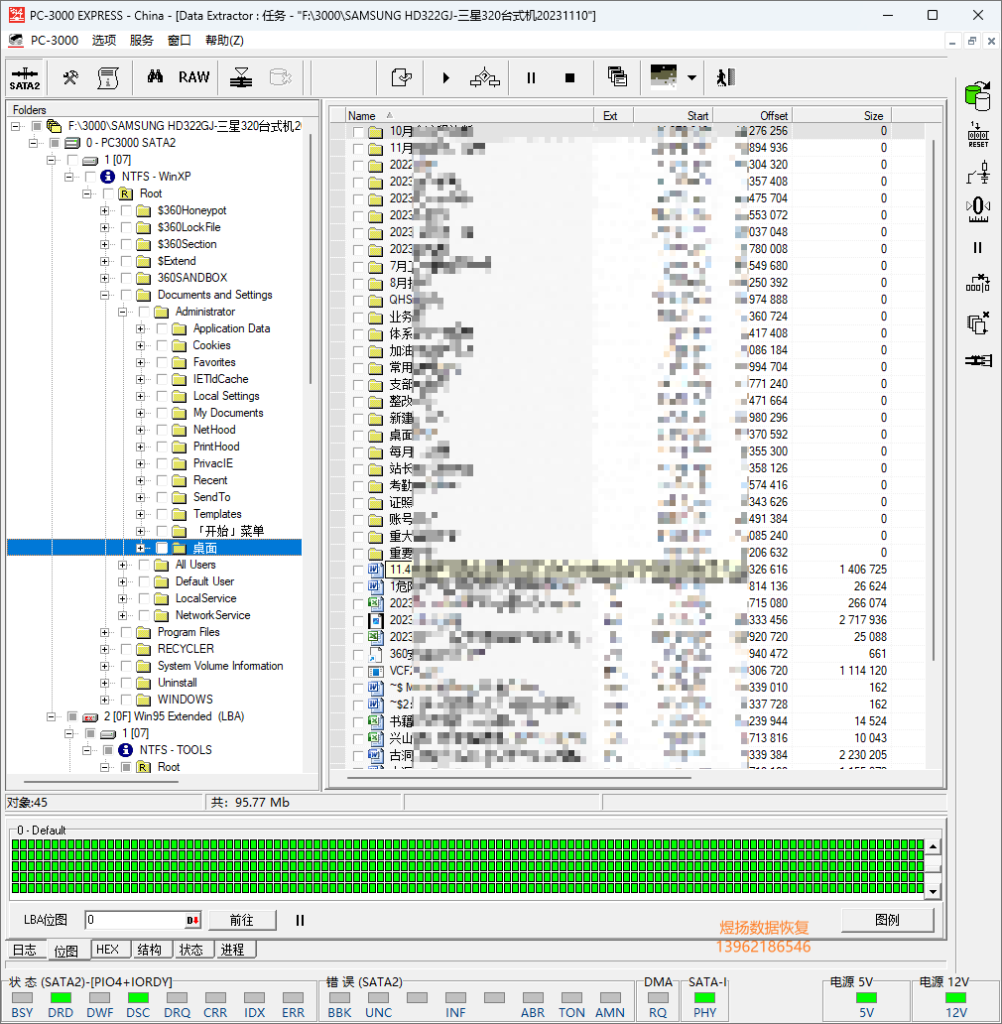The width and height of the screenshot is (1002, 1024).
Task: Click the sector blocks arrow icon on sidebar
Action: (x=978, y=283)
